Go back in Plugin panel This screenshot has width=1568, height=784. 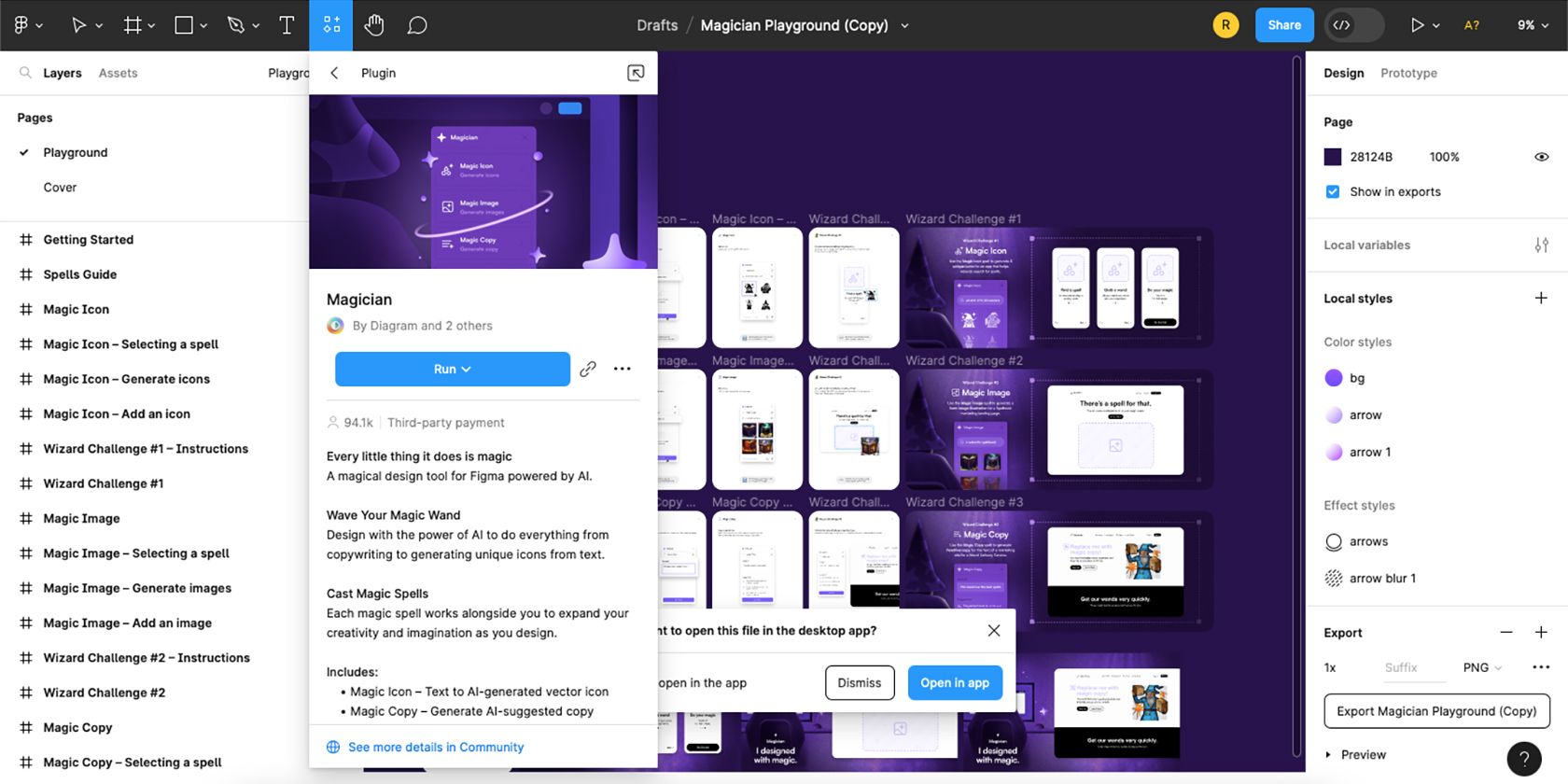tap(334, 73)
